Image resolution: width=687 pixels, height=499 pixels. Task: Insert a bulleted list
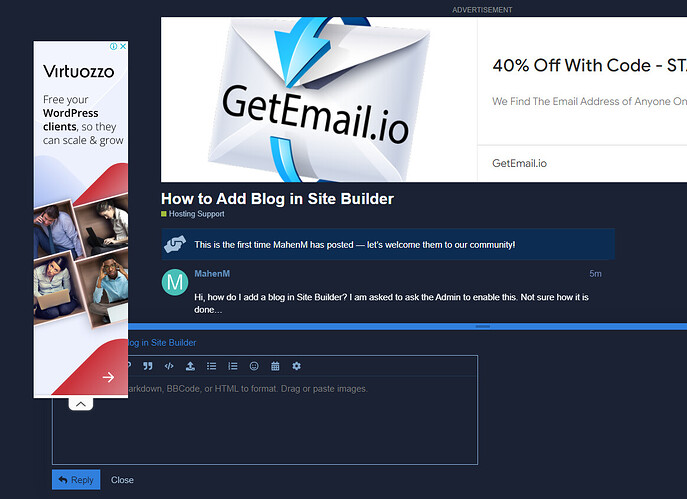212,366
